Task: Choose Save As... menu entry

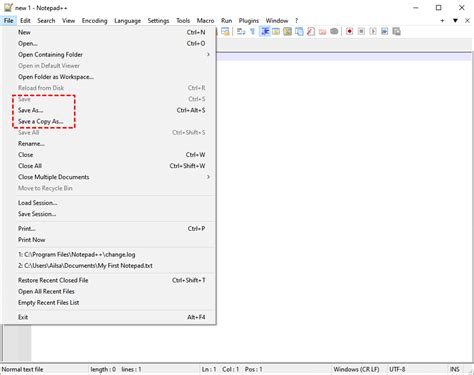Action: click(109, 110)
